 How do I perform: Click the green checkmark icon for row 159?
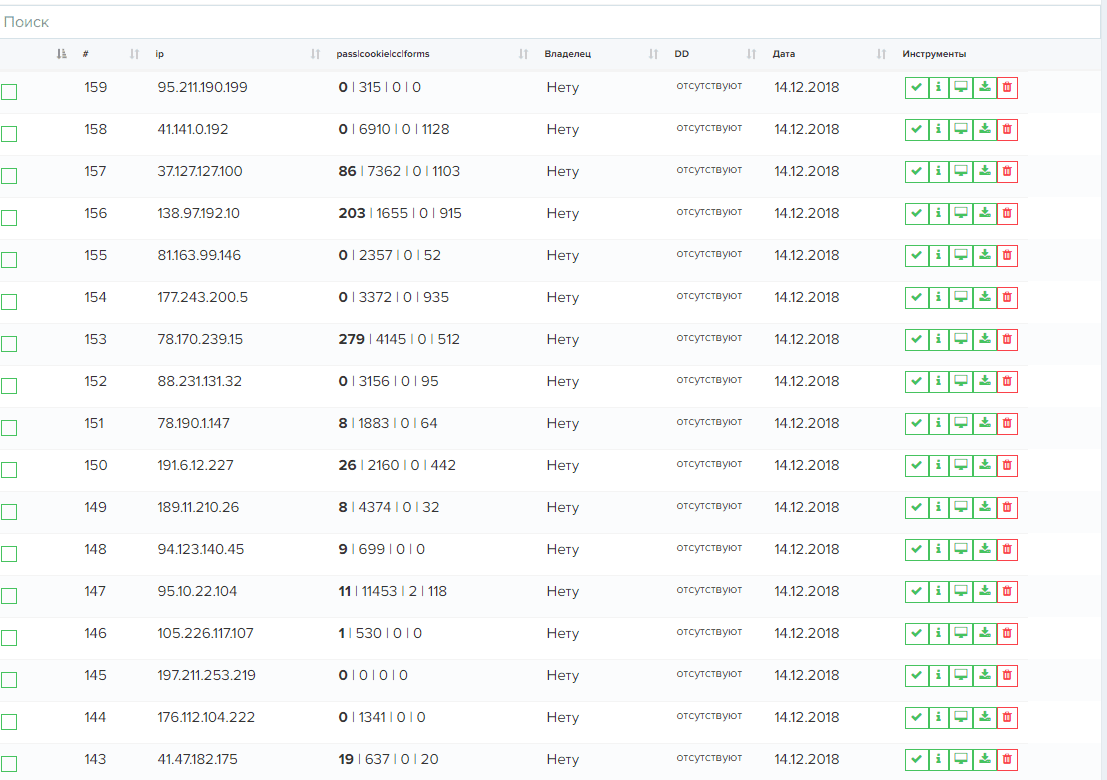916,88
